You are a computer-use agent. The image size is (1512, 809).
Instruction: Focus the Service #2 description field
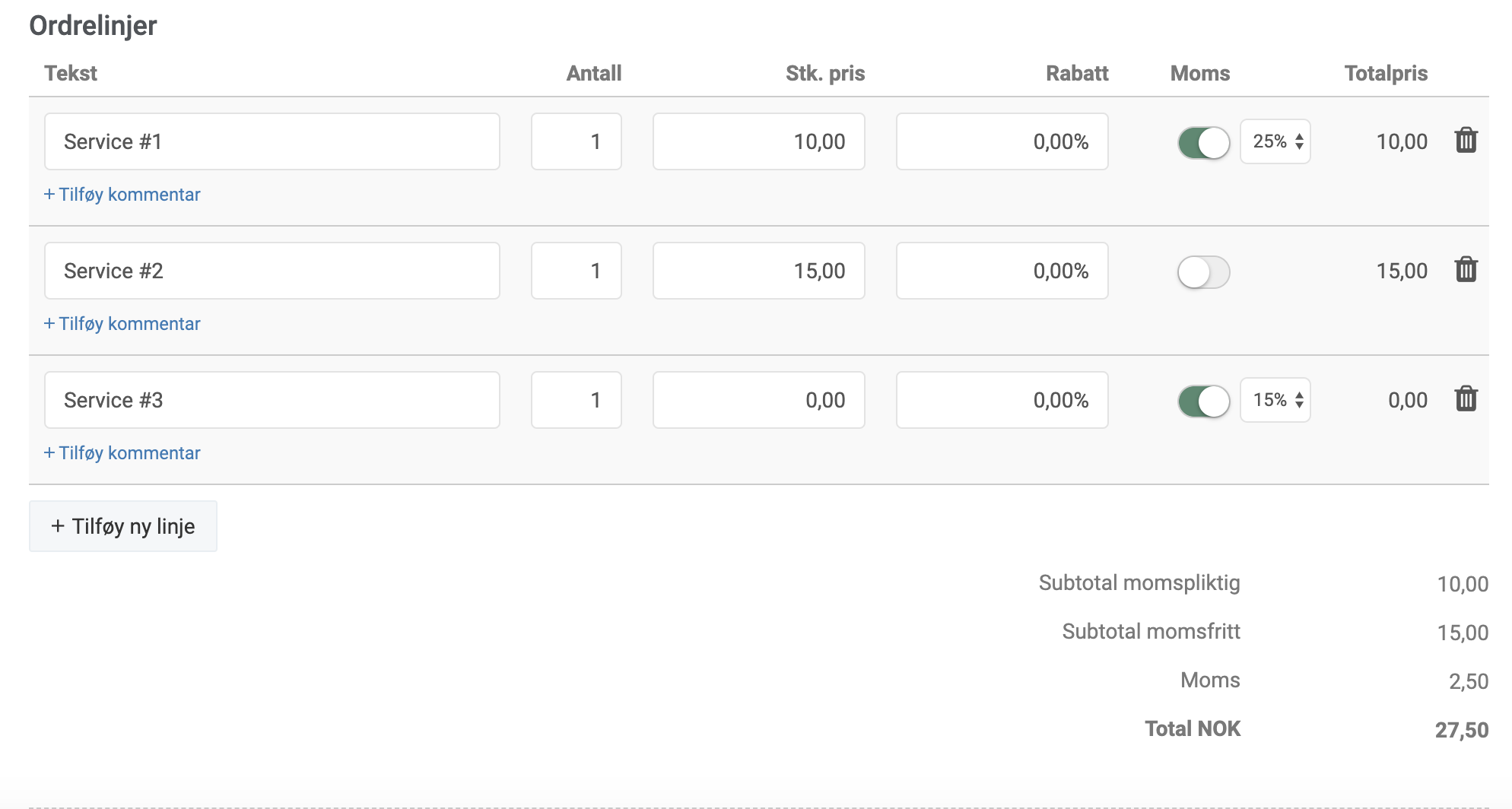coord(272,271)
